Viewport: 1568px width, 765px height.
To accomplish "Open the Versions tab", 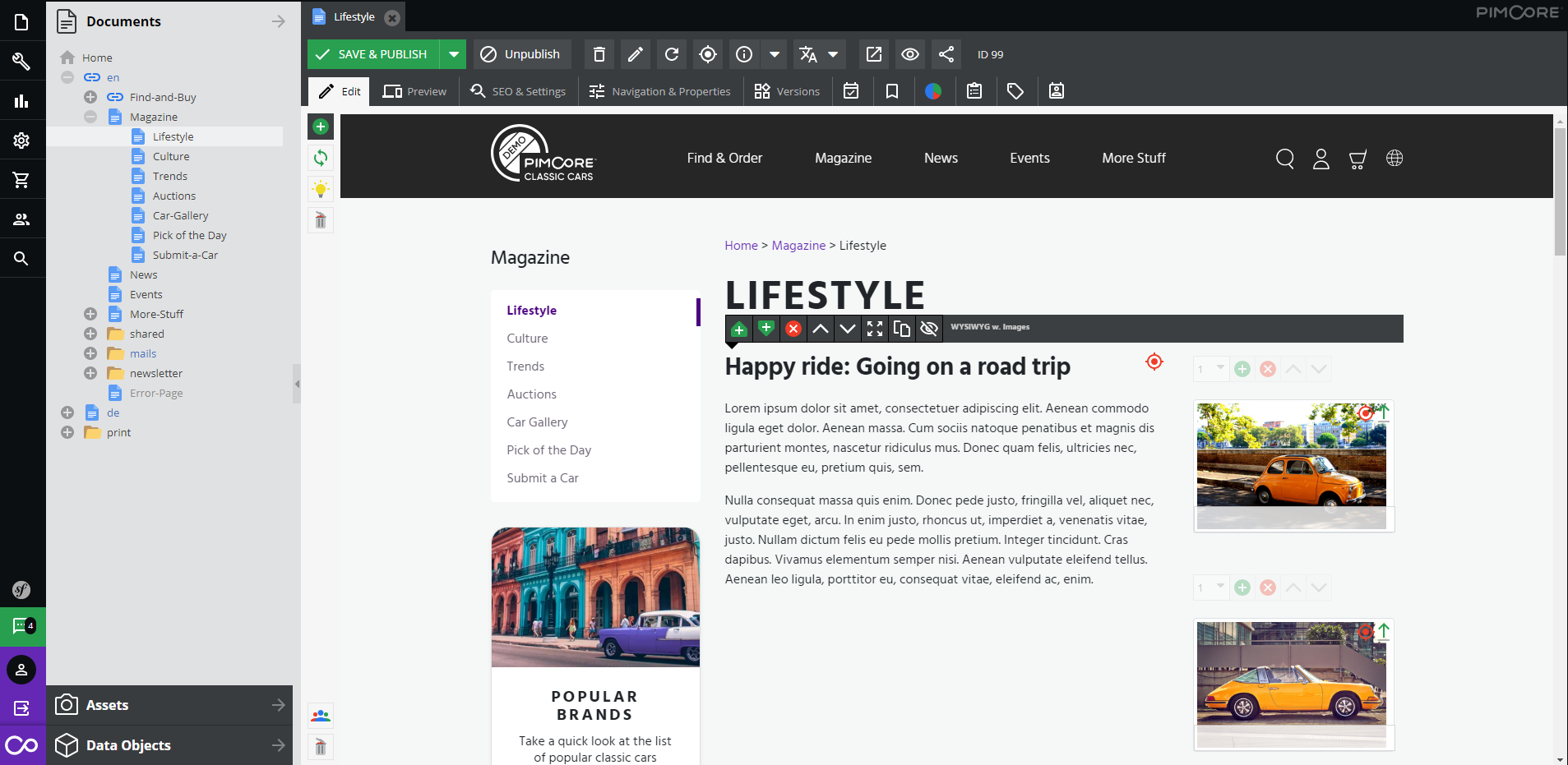I will (x=787, y=91).
